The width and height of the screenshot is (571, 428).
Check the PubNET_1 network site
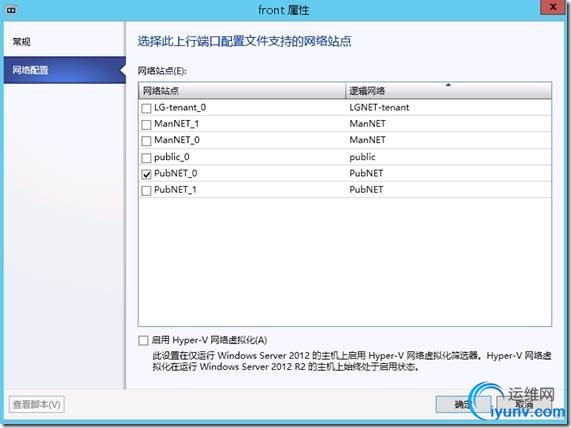pos(146,191)
